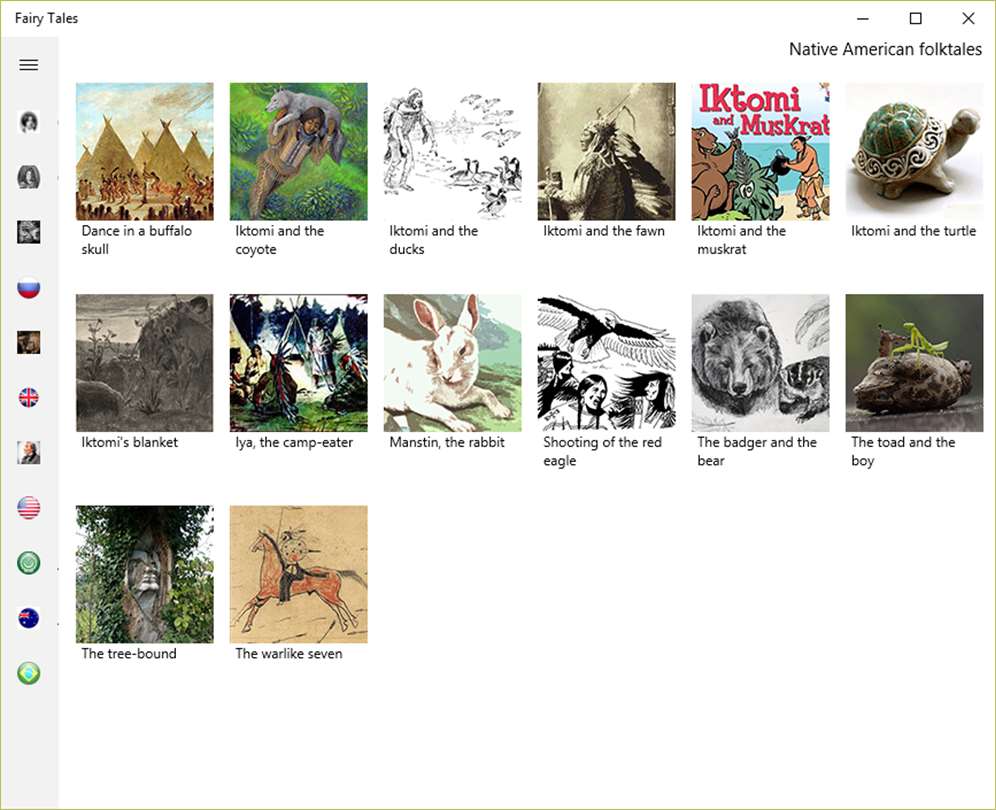Open Shooting of the red eagle
This screenshot has height=810, width=996.
pos(607,363)
